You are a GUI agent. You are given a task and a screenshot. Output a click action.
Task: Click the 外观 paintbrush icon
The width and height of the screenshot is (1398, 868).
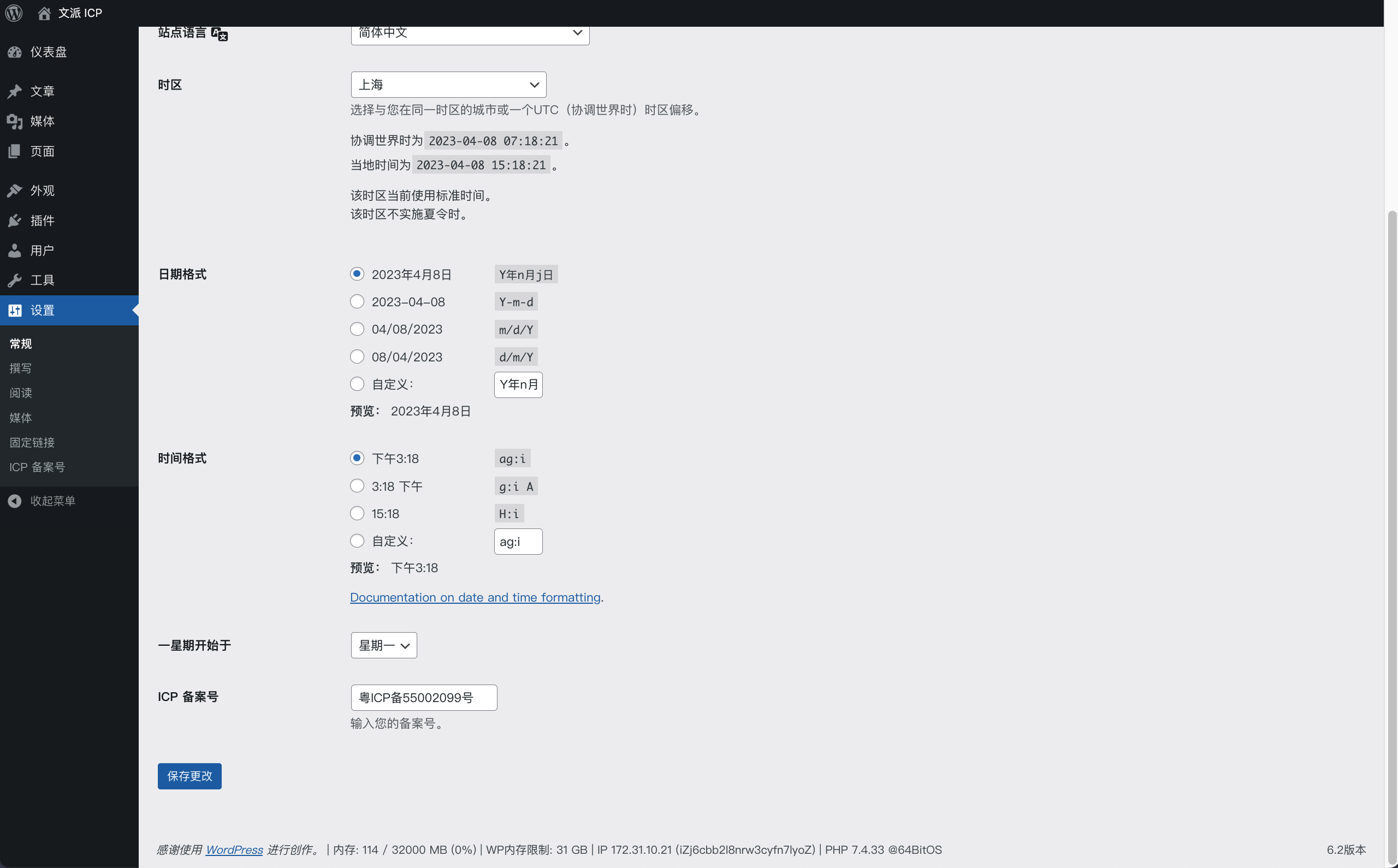click(15, 191)
